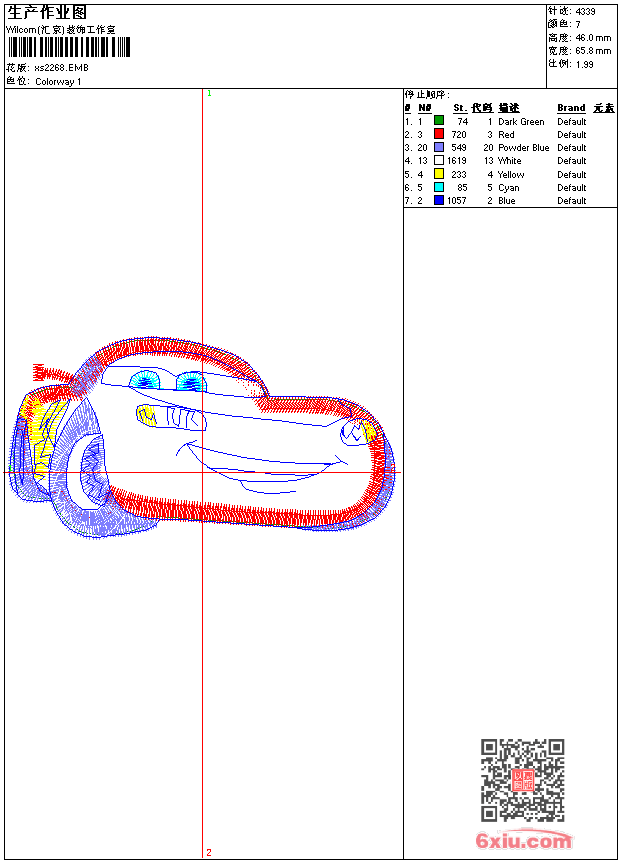This screenshot has width=620, height=860.
Task: Select the White thread color swatch
Action: [x=439, y=160]
